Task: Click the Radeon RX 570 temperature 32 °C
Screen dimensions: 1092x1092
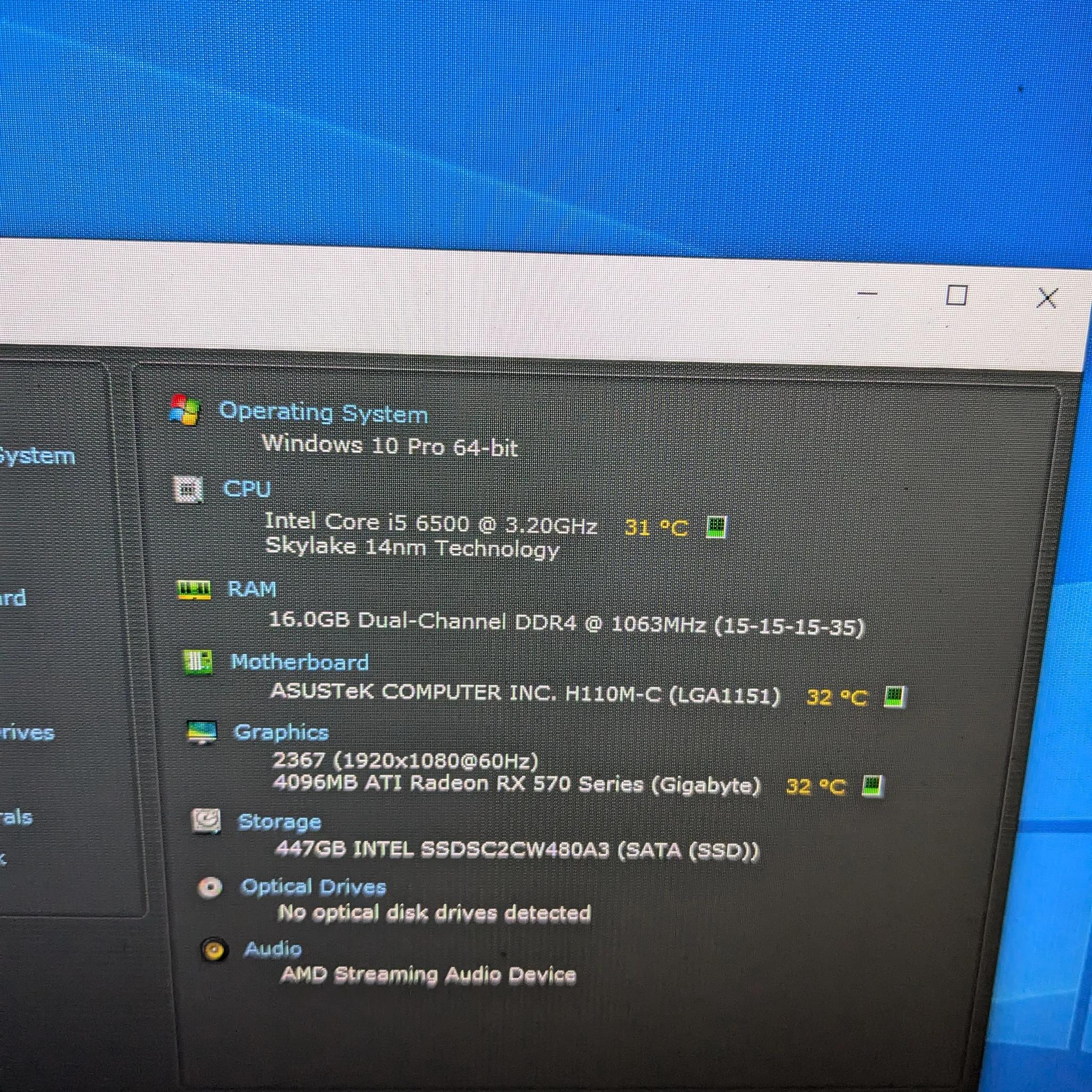Action: [x=816, y=786]
